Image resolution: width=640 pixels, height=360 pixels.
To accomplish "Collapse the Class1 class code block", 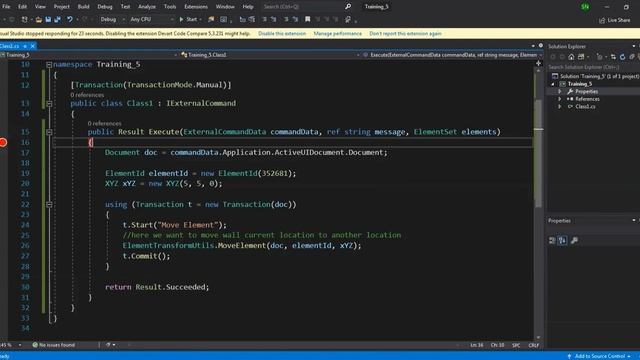I will (49, 104).
